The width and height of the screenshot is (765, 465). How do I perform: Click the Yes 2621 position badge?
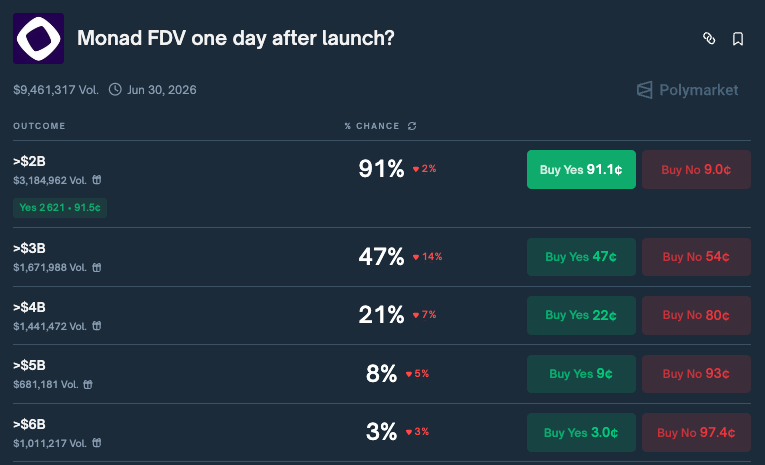(x=61, y=208)
